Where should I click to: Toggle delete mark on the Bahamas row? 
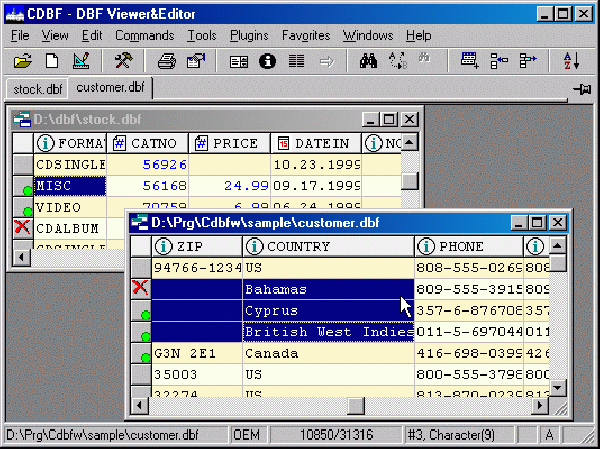click(x=141, y=289)
